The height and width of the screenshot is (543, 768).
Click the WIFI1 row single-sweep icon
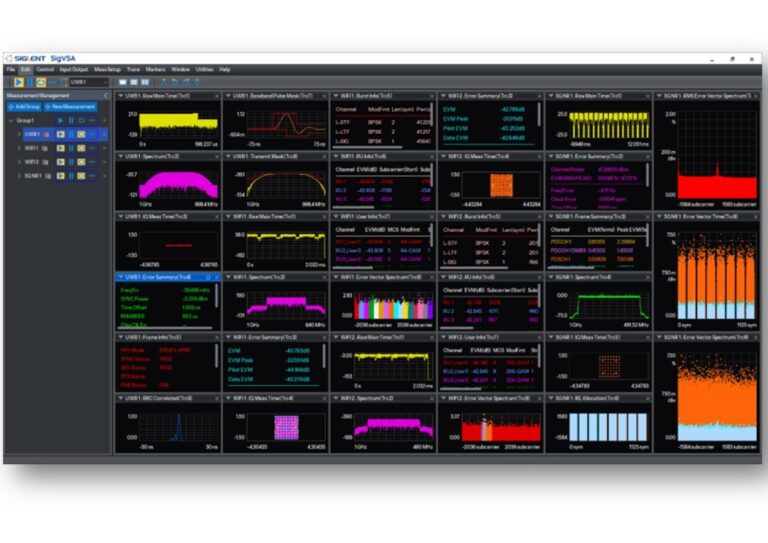click(x=81, y=148)
